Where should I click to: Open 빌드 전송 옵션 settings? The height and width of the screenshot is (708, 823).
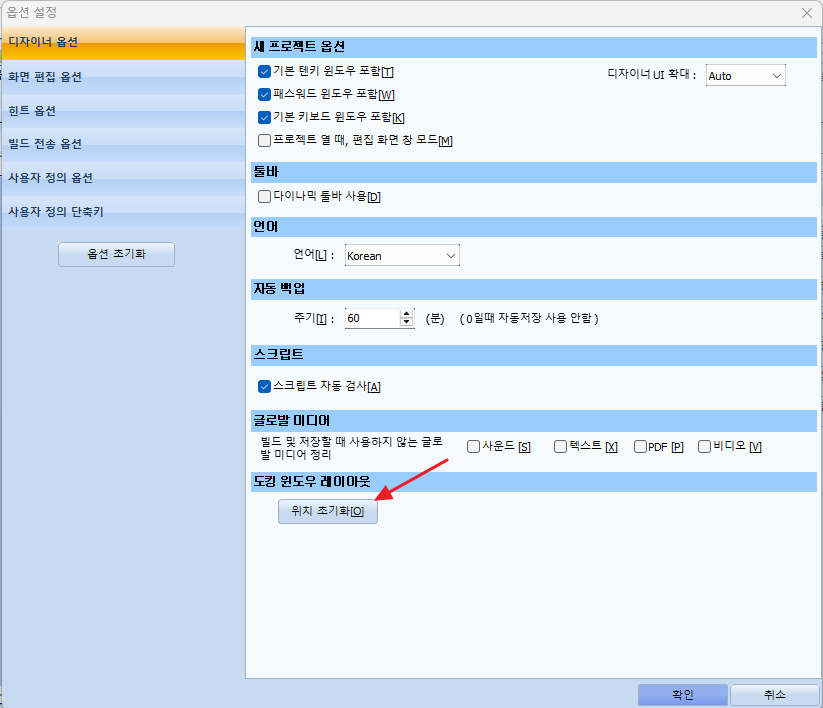click(x=122, y=144)
